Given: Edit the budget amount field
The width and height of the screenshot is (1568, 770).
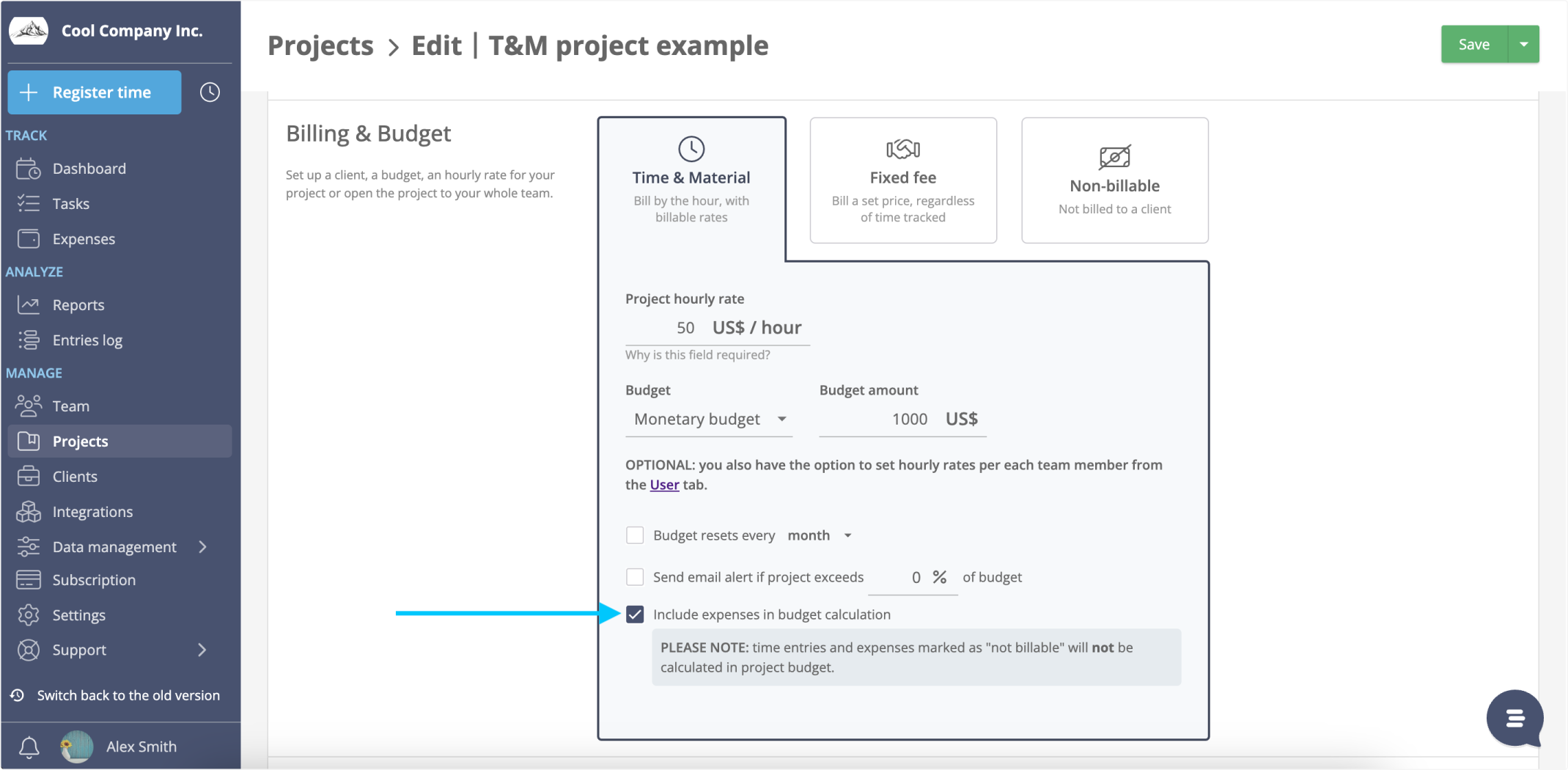Looking at the screenshot, I should (x=909, y=419).
